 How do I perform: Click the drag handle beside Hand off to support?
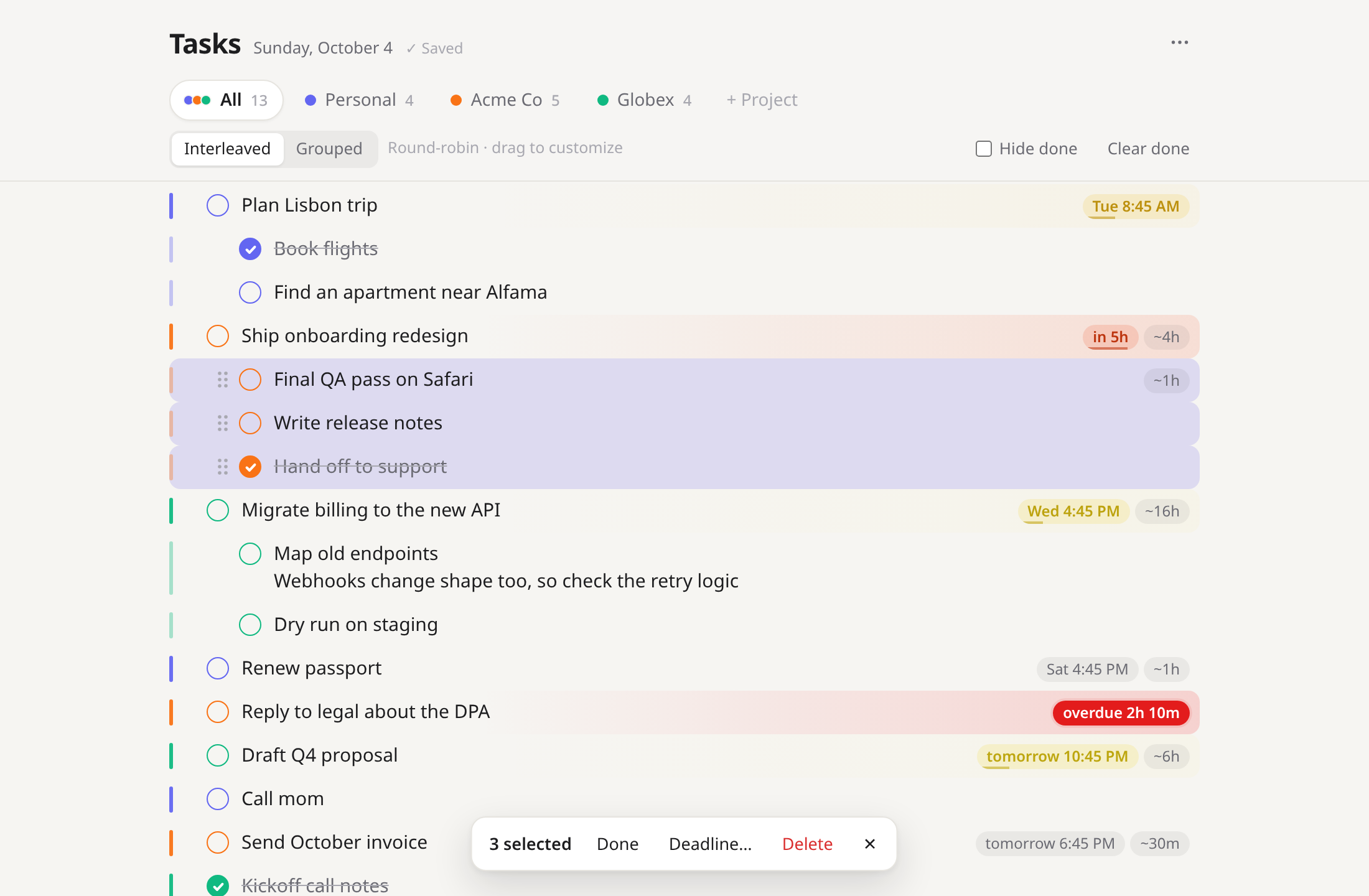point(222,467)
